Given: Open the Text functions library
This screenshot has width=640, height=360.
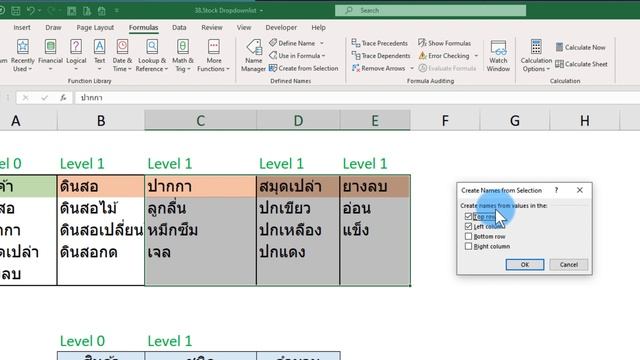Looking at the screenshot, I should 100,56.
